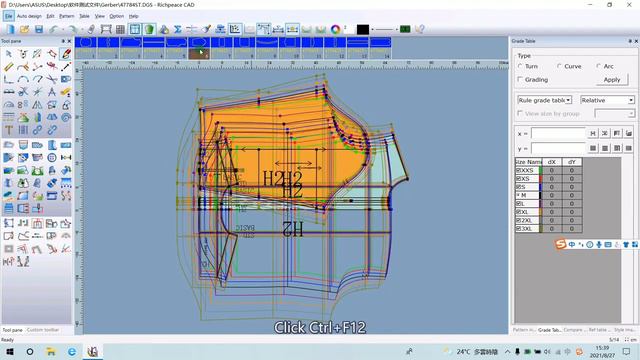Select the arrow pointer tool in Tool pane

click(9, 54)
